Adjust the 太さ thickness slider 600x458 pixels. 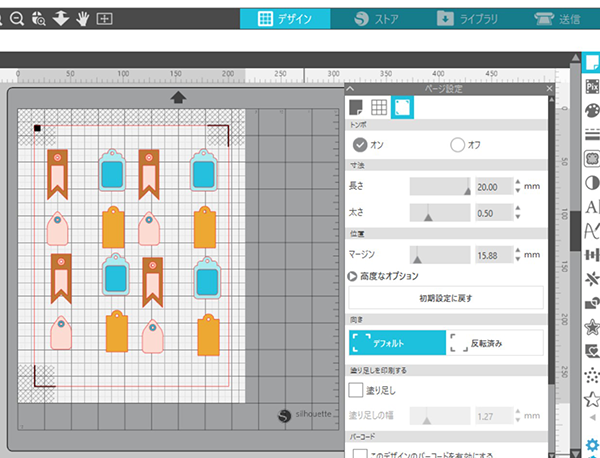point(440,213)
